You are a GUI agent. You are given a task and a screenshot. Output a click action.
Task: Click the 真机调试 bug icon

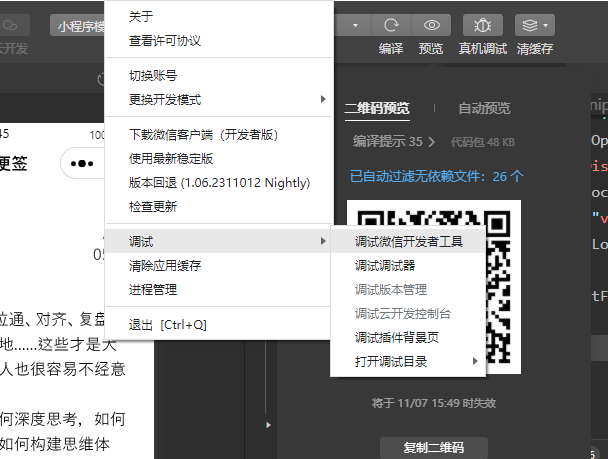[483, 25]
